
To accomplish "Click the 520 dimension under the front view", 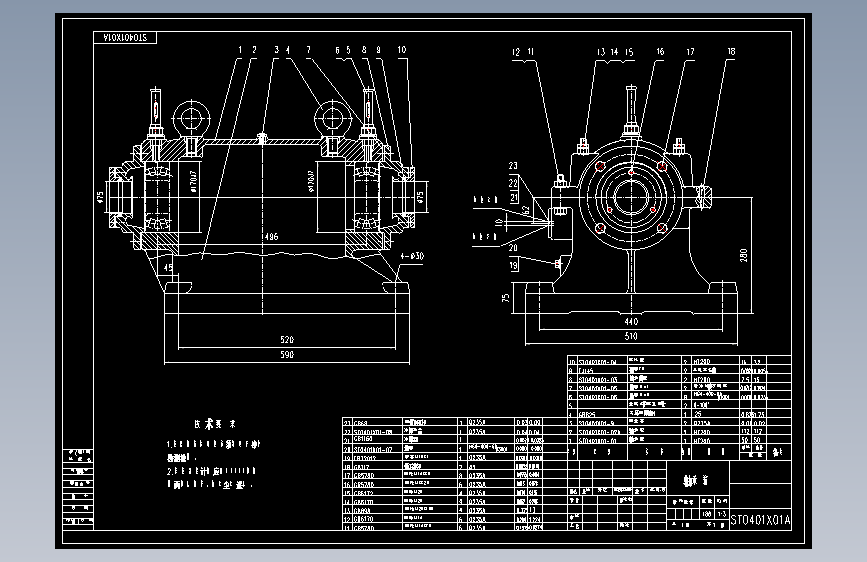I will 287,340.
